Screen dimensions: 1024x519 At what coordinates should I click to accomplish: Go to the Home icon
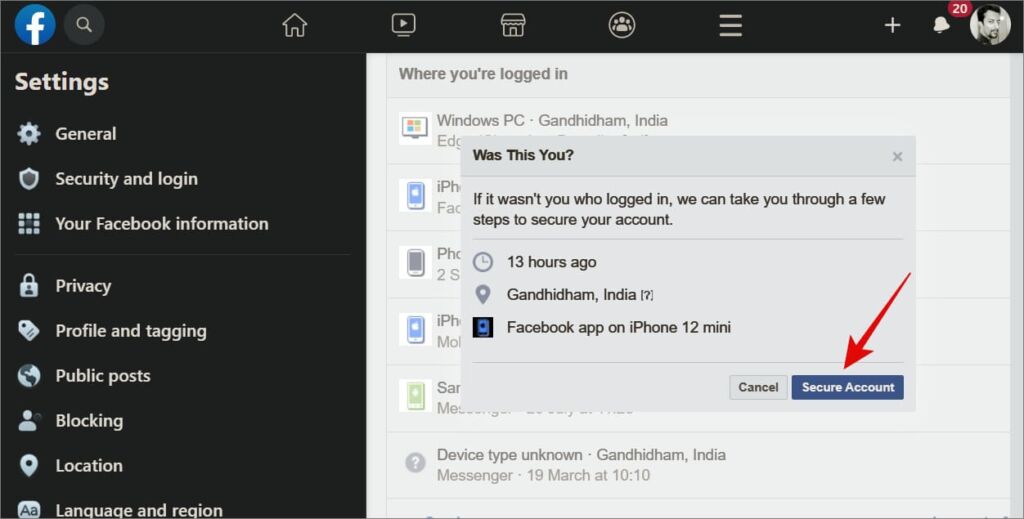[295, 25]
